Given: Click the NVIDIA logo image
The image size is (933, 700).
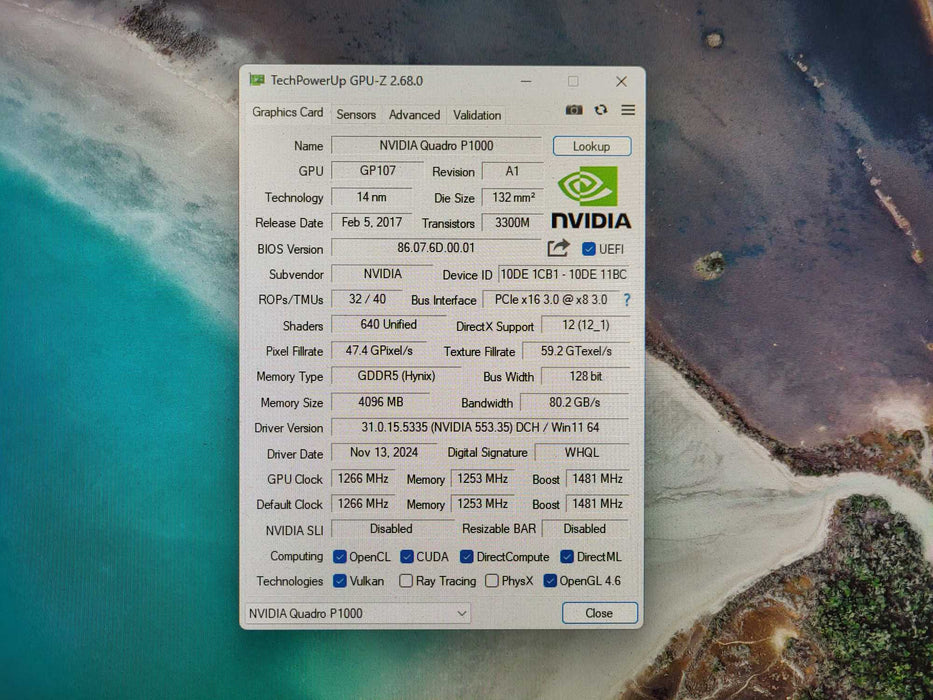Looking at the screenshot, I should 590,197.
